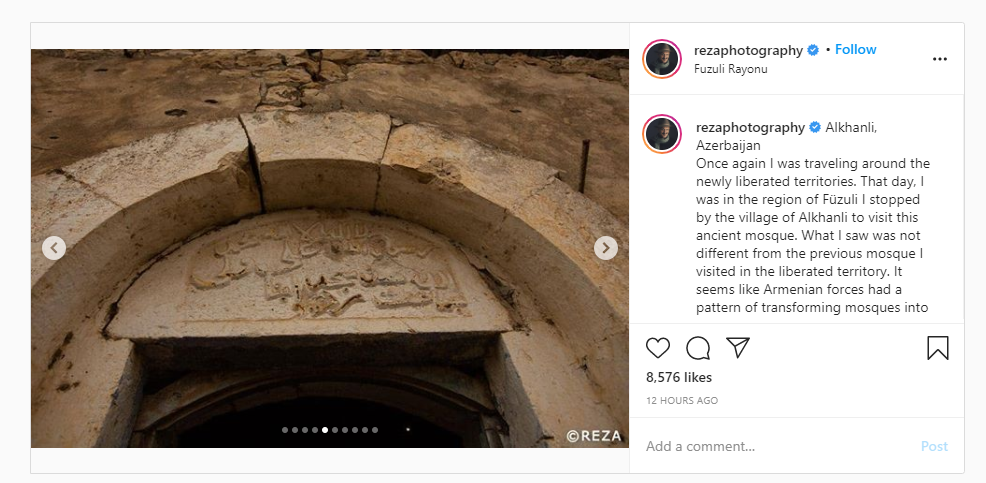The height and width of the screenshot is (483, 986).
Task: Select the first carousel indicator dot
Action: [x=285, y=430]
